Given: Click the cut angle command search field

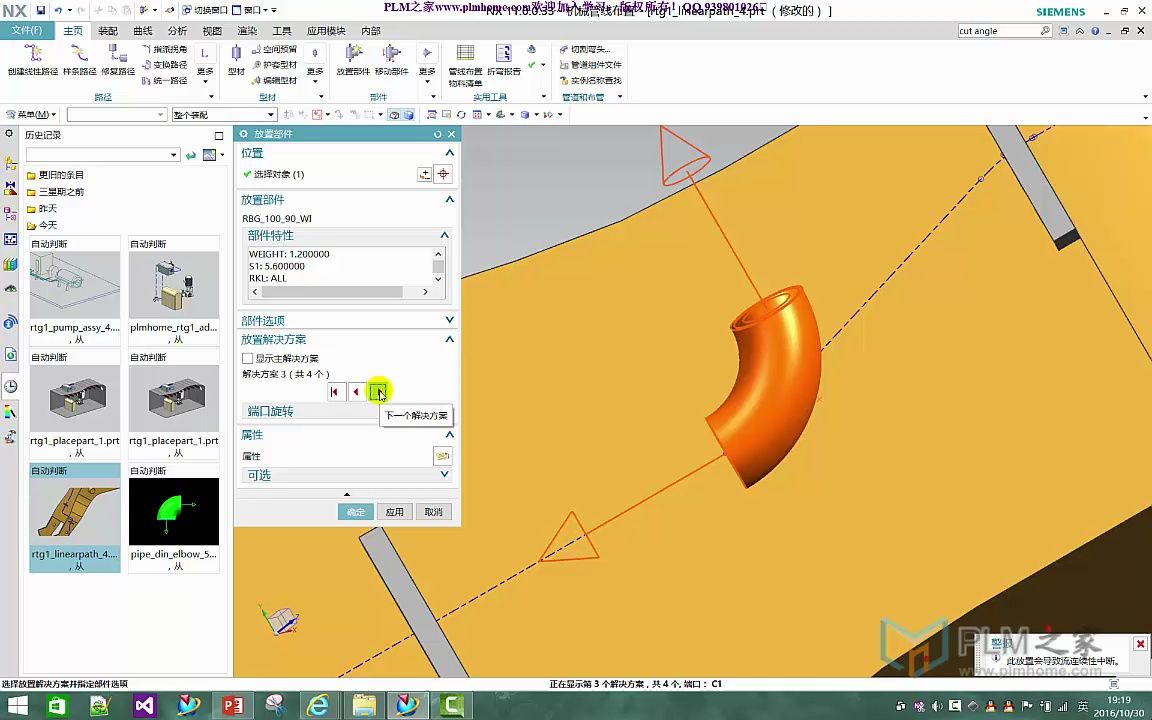Looking at the screenshot, I should click(998, 31).
